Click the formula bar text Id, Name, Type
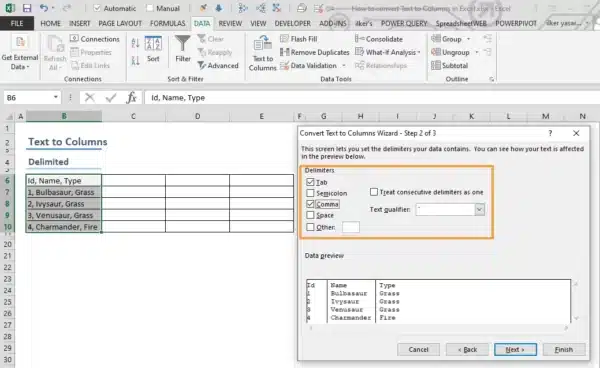This screenshot has height=368, width=600. click(178, 98)
